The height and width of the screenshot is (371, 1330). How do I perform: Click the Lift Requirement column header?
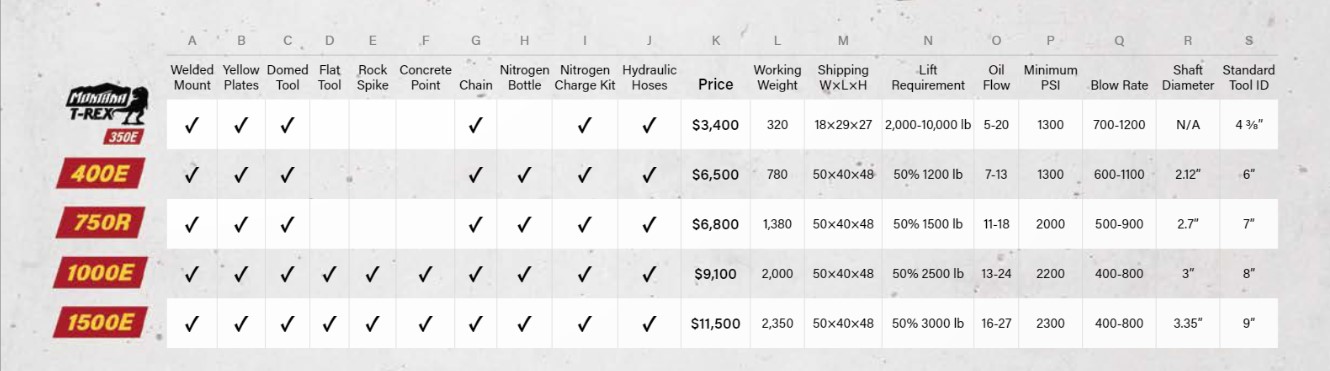(927, 78)
